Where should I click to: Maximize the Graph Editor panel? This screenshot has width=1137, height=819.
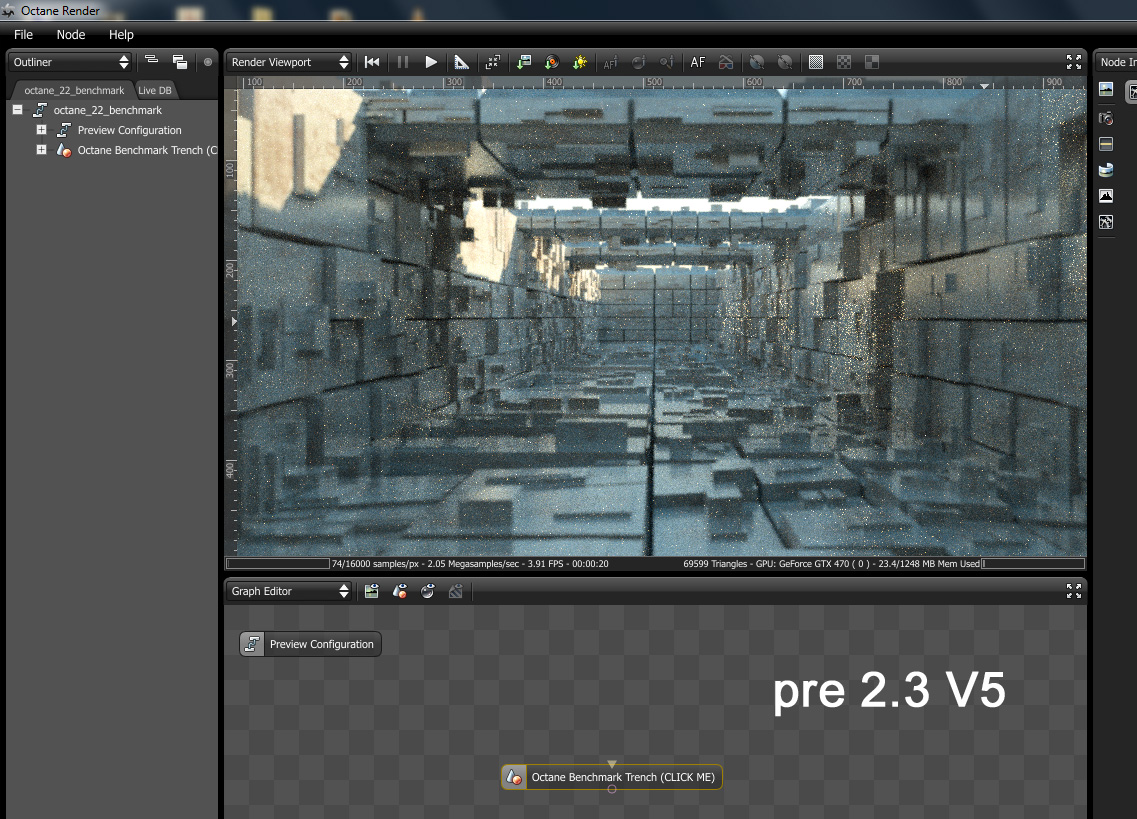click(x=1074, y=591)
